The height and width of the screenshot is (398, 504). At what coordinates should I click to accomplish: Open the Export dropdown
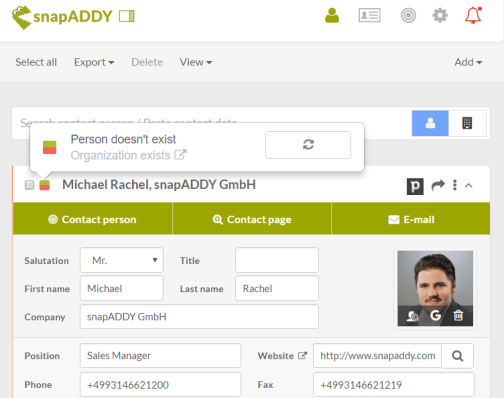pos(94,62)
